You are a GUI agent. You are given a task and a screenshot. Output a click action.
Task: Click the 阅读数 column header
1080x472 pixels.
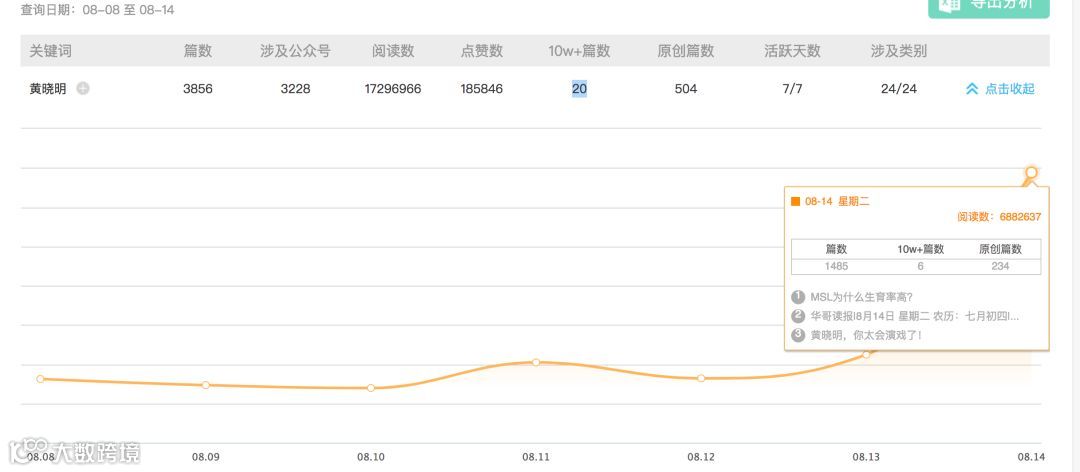click(x=393, y=51)
